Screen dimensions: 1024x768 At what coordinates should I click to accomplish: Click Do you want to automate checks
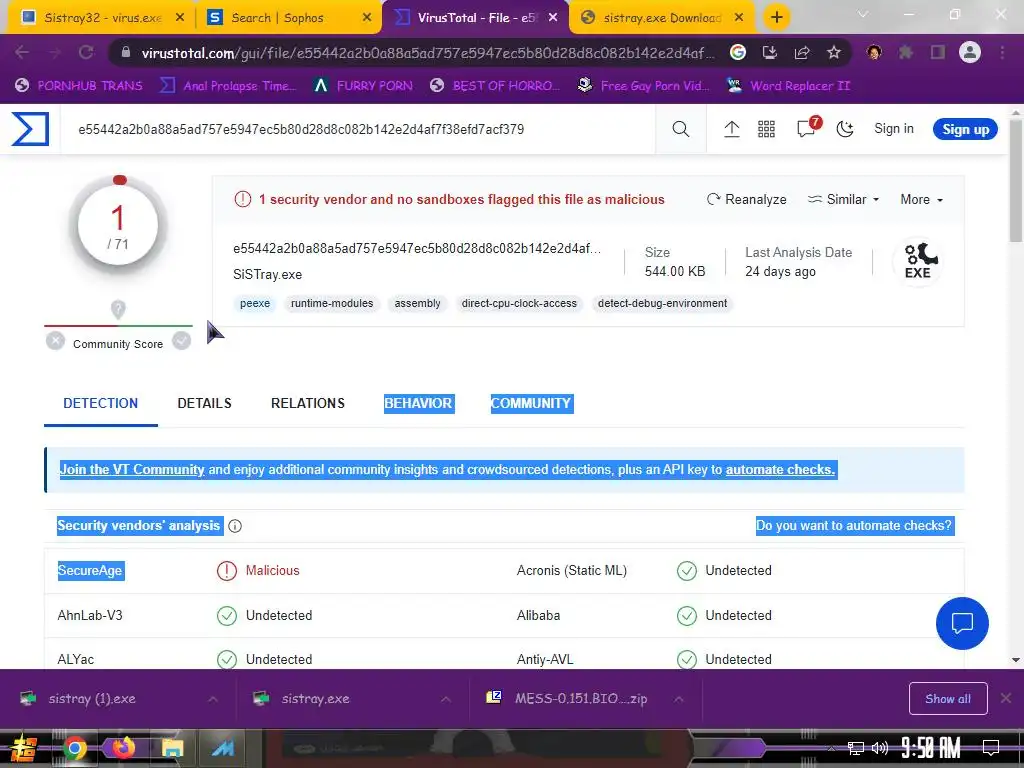tap(855, 526)
